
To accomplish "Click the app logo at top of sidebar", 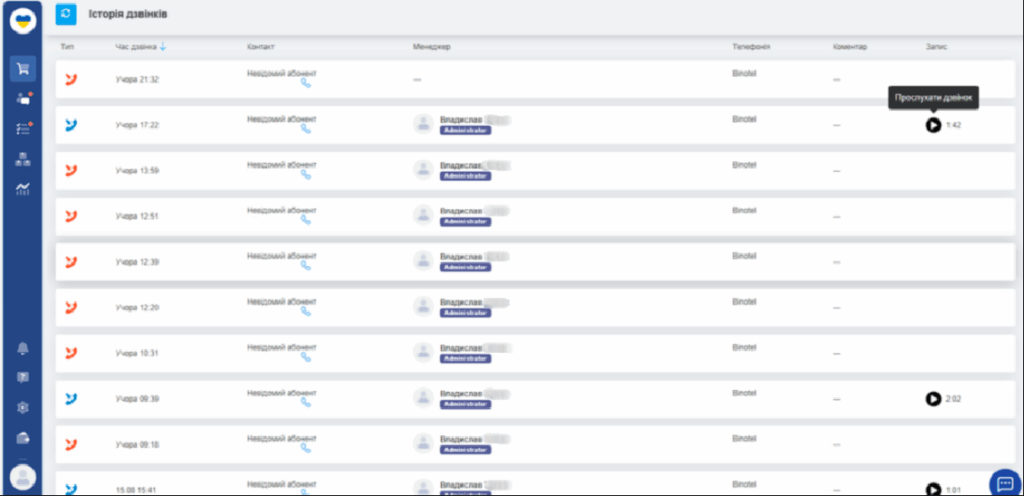I will 23,19.
